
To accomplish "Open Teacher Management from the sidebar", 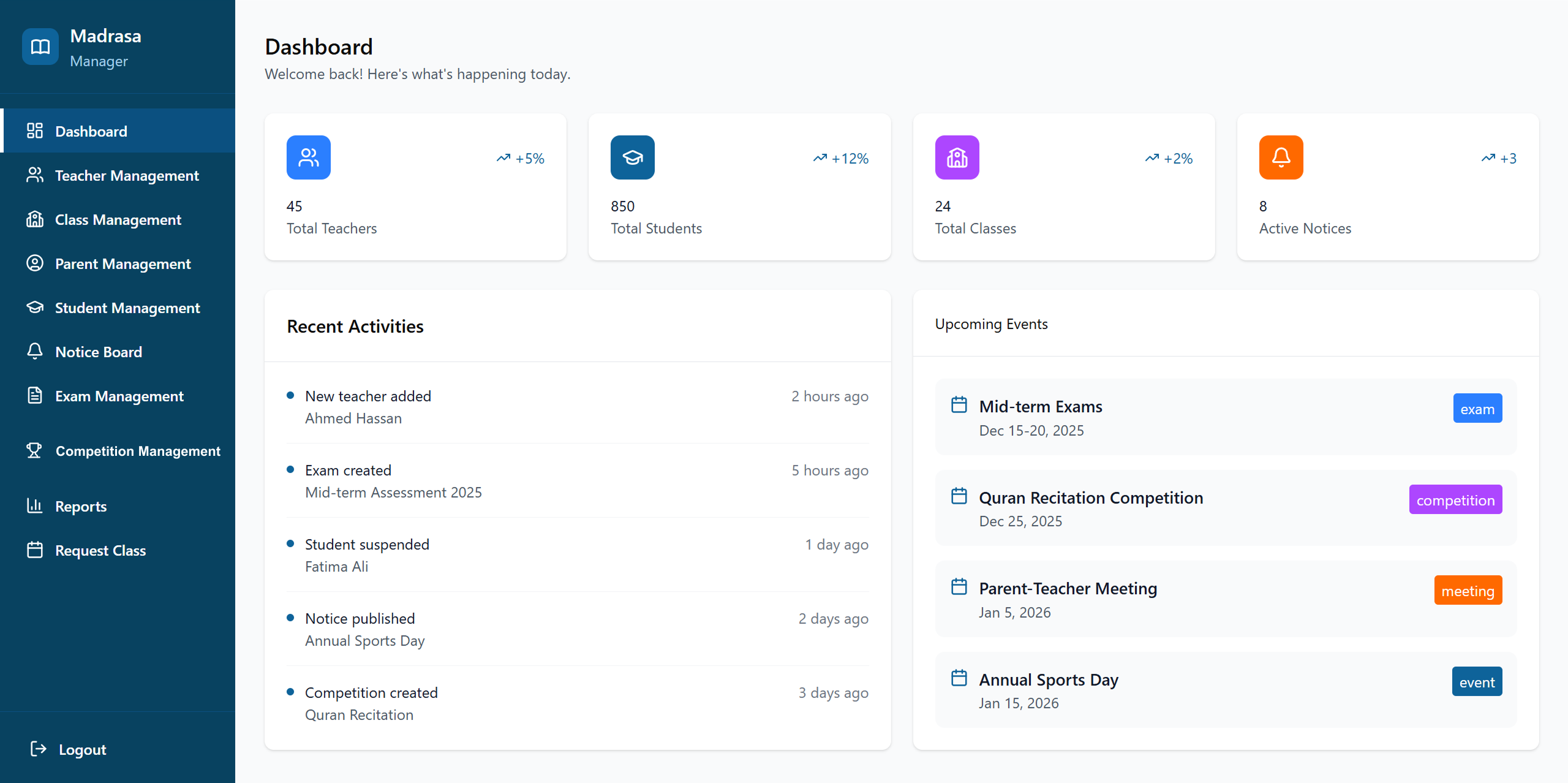I will coord(127,175).
